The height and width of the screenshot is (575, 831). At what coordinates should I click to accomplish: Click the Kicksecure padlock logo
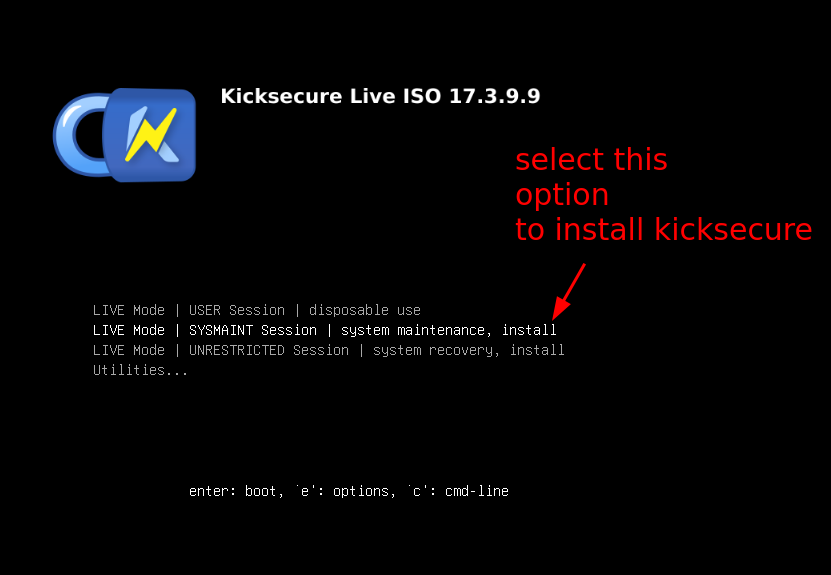click(x=125, y=135)
